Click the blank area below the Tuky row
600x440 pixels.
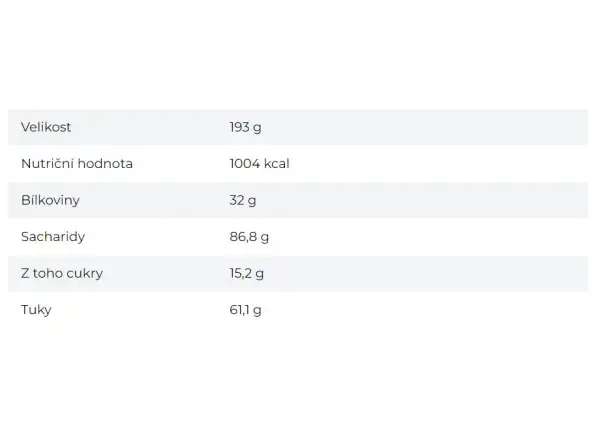(x=300, y=383)
